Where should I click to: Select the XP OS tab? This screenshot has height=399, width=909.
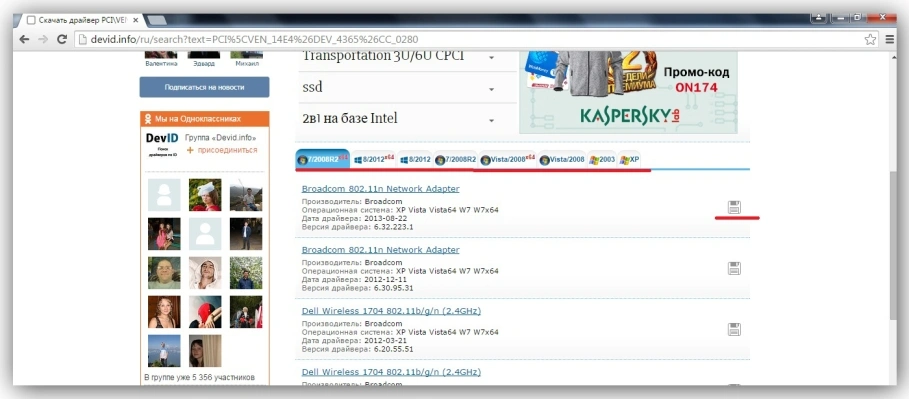click(x=629, y=159)
